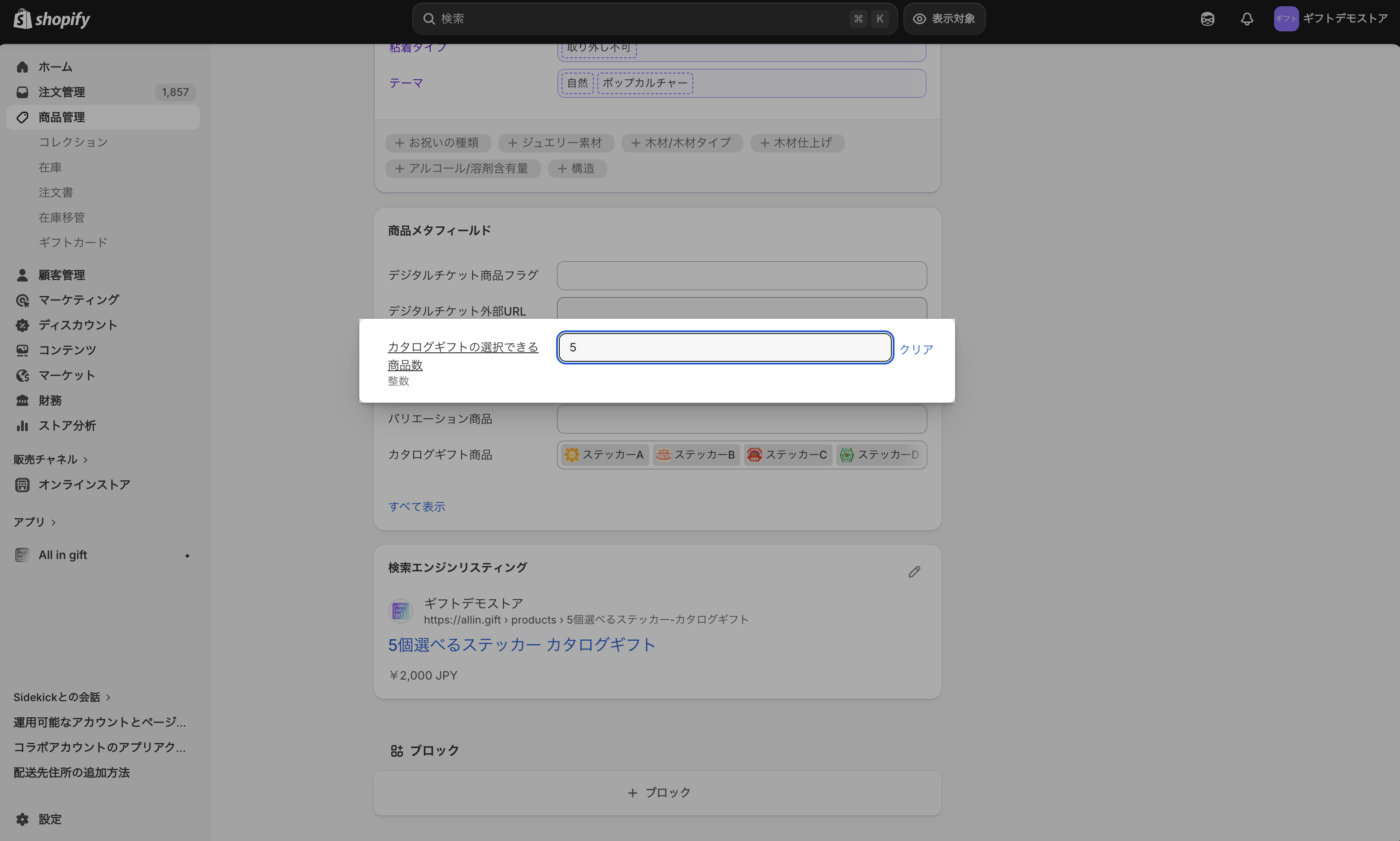This screenshot has width=1400, height=841.
Task: Click the Shopify logo
Action: click(52, 19)
